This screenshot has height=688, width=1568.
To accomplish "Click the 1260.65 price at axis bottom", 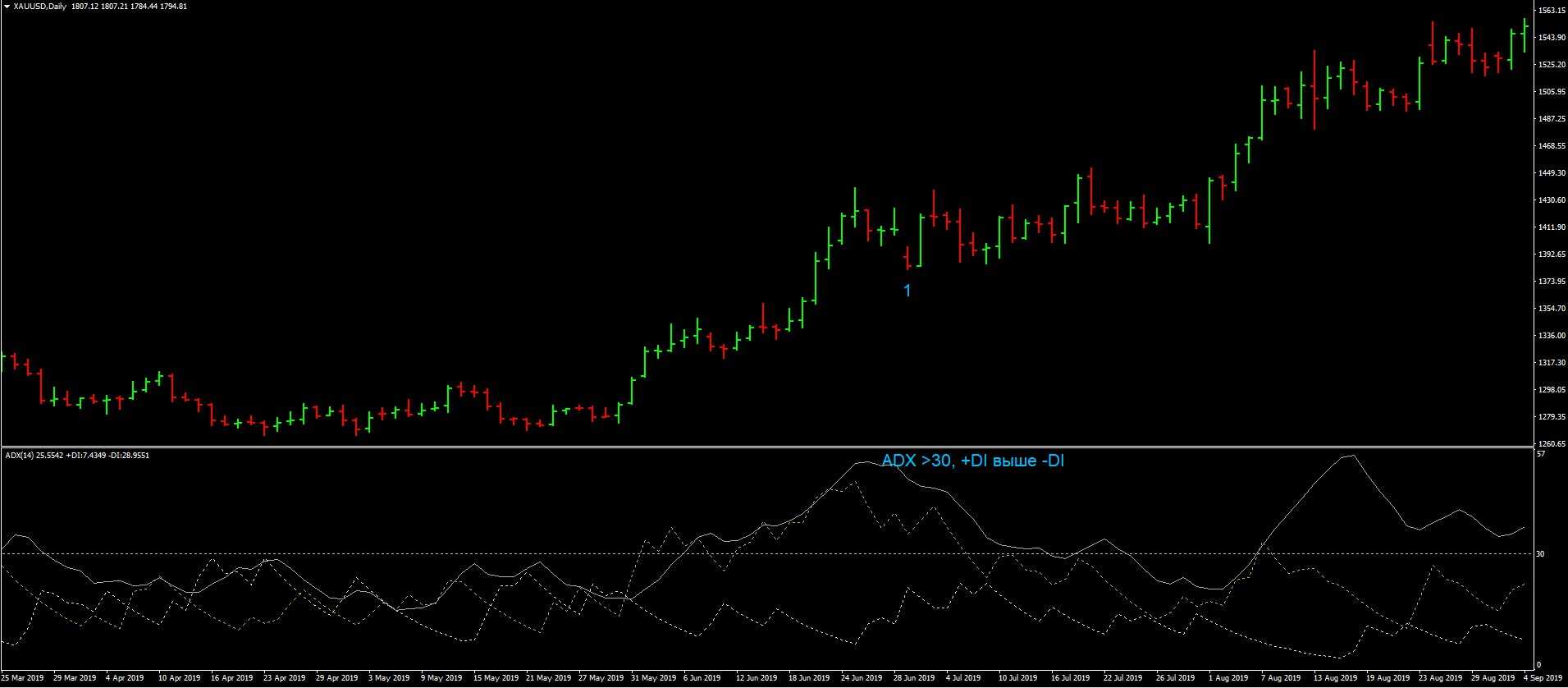I will coord(1550,443).
